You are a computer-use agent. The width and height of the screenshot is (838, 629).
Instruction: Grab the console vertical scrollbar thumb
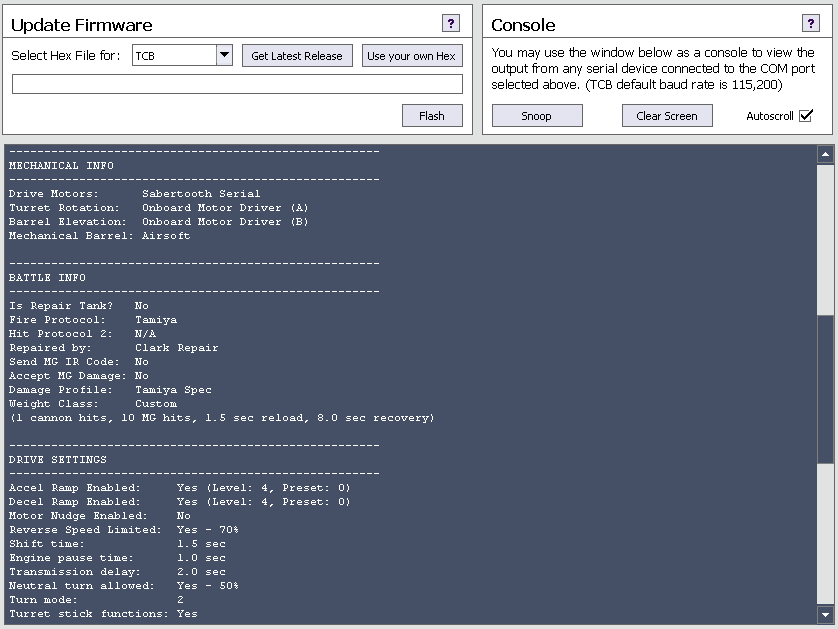pyautogui.click(x=825, y=390)
